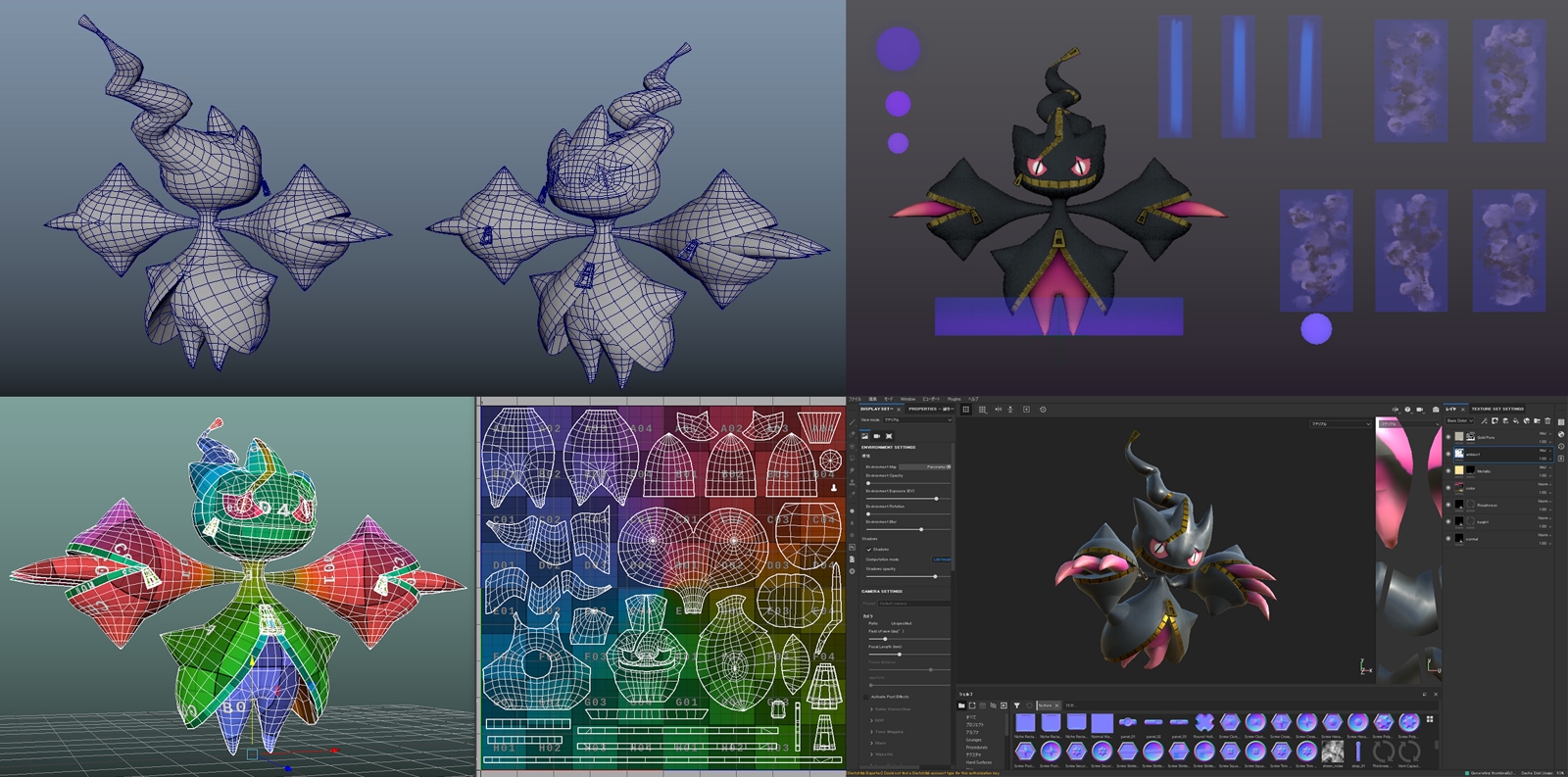Adjust the Environment Exposure slider
The image size is (1568, 777).
point(908,498)
